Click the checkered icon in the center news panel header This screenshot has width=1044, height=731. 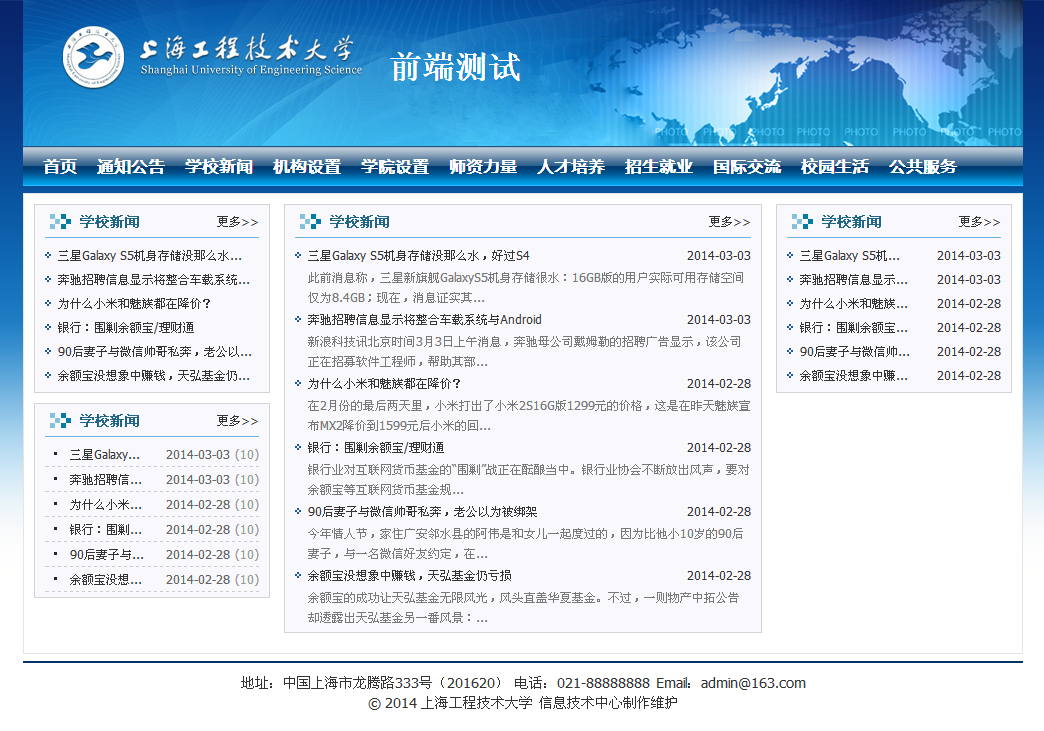tap(310, 222)
